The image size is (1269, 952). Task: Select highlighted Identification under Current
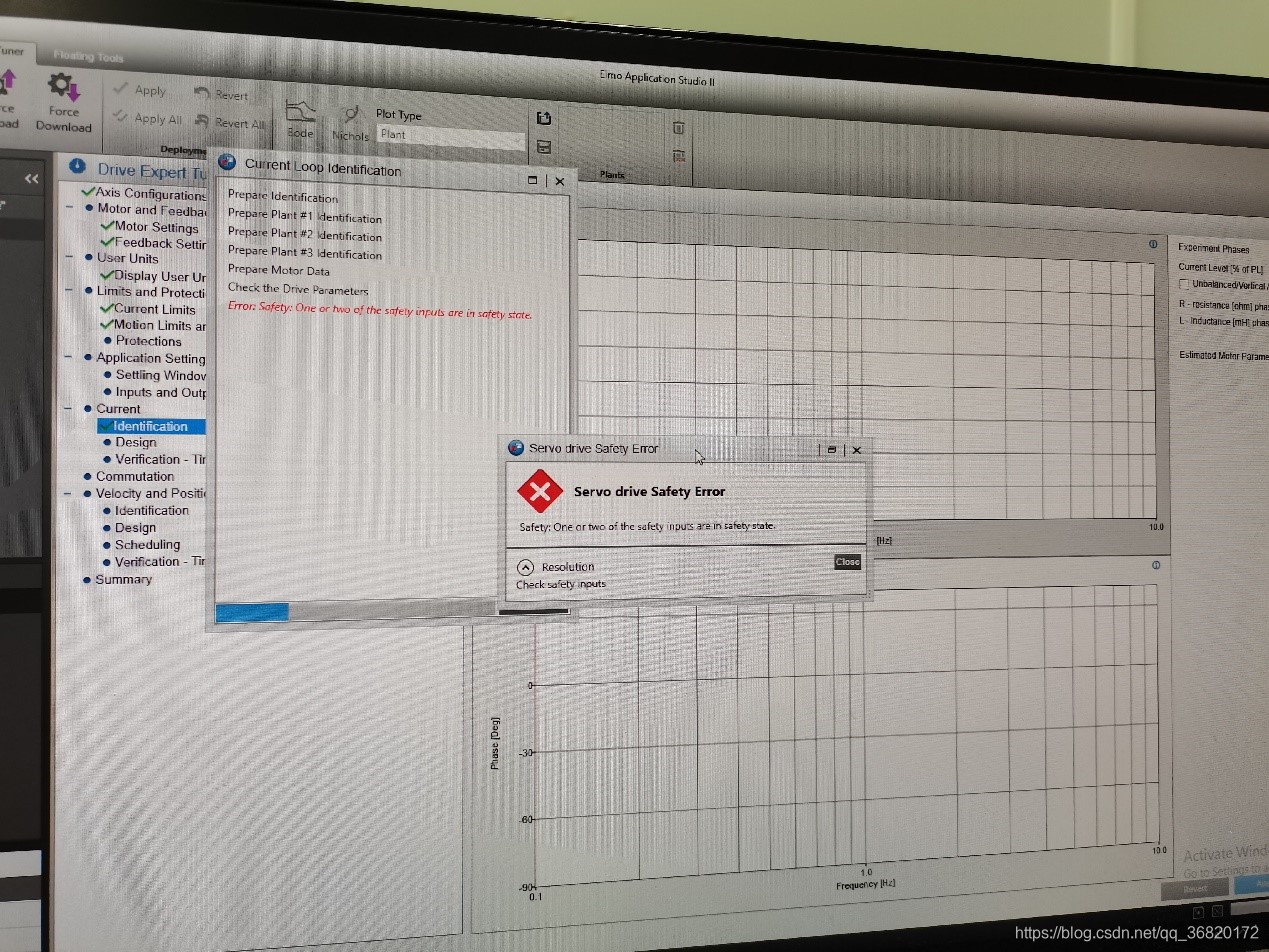pyautogui.click(x=150, y=426)
